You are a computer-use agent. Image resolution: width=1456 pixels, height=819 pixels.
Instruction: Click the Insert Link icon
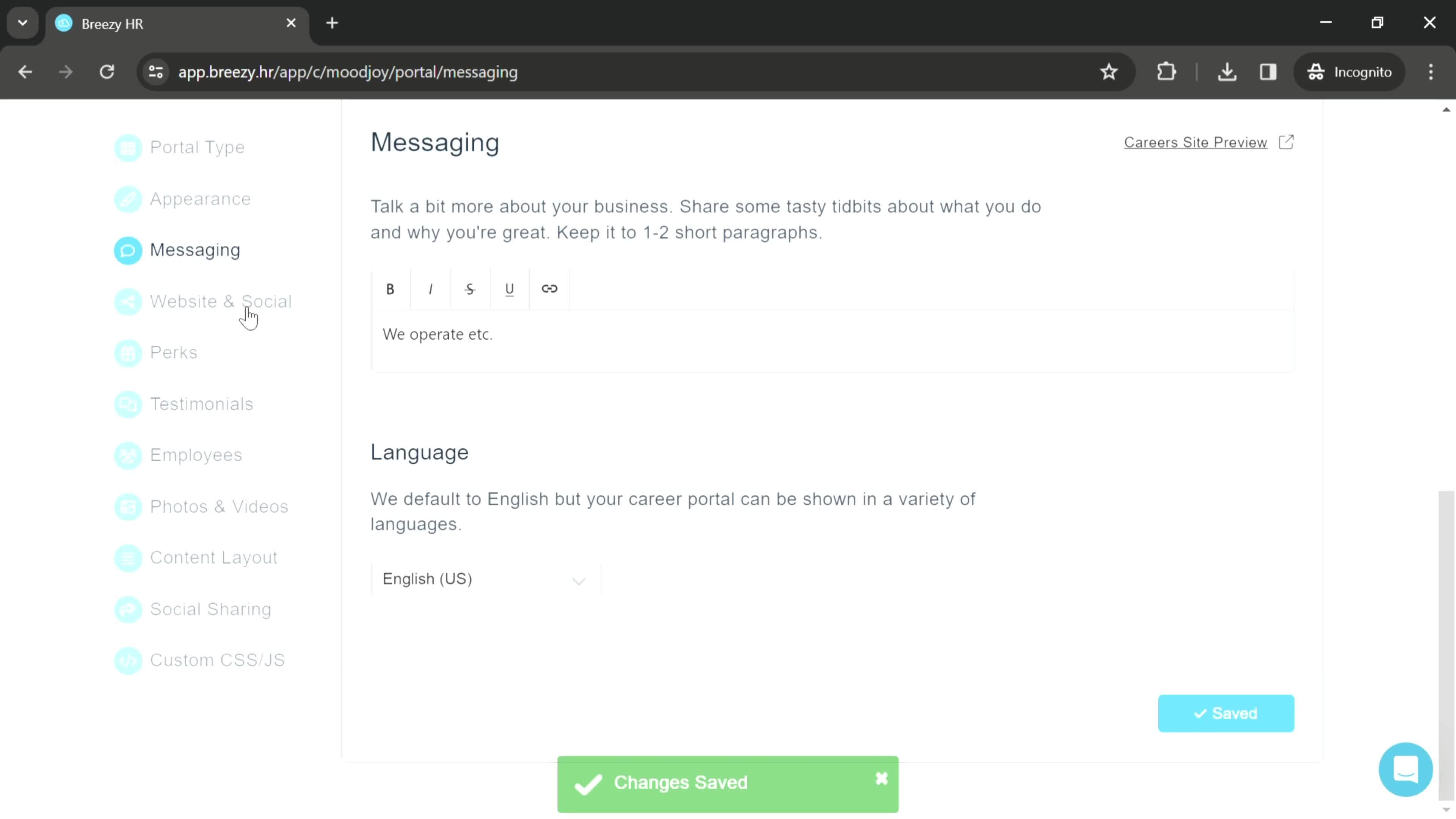tap(549, 289)
